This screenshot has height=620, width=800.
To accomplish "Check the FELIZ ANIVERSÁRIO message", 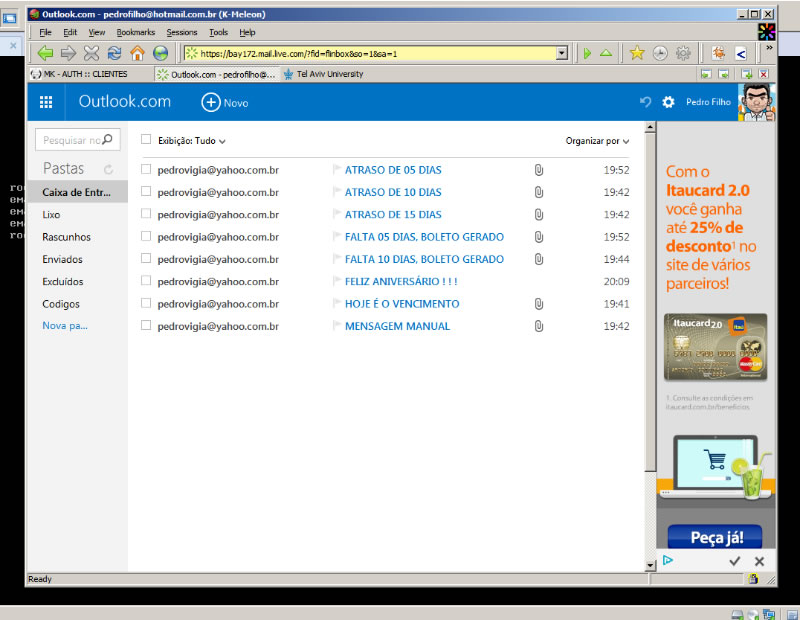I will (x=146, y=280).
